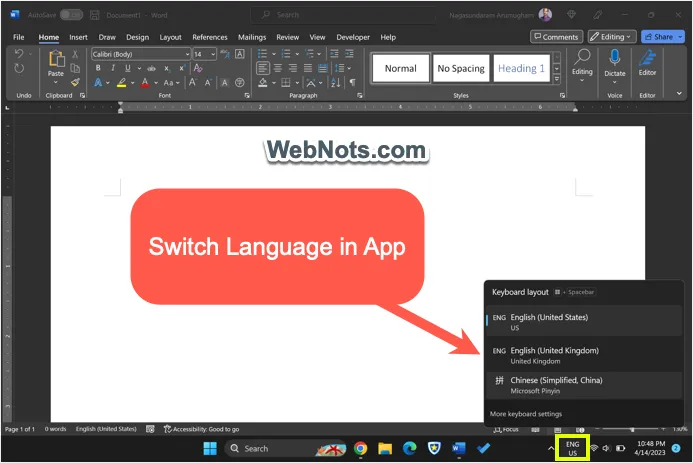
Task: Toggle the AutoSave switch
Action: tap(71, 15)
